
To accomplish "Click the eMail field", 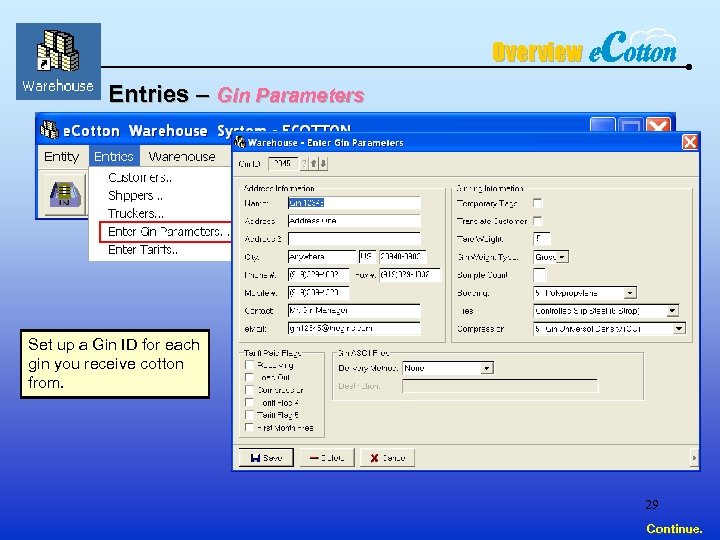I will click(354, 329).
